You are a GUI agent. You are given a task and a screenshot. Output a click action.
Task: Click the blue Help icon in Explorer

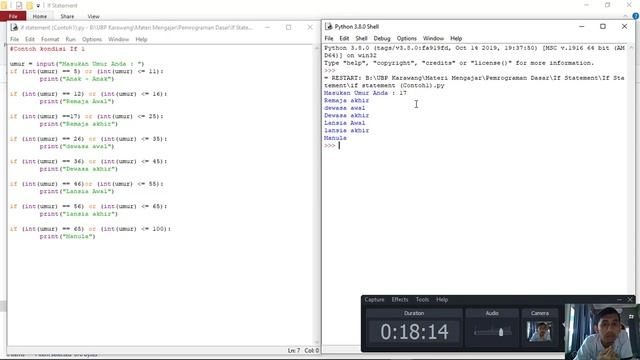click(x=636, y=16)
